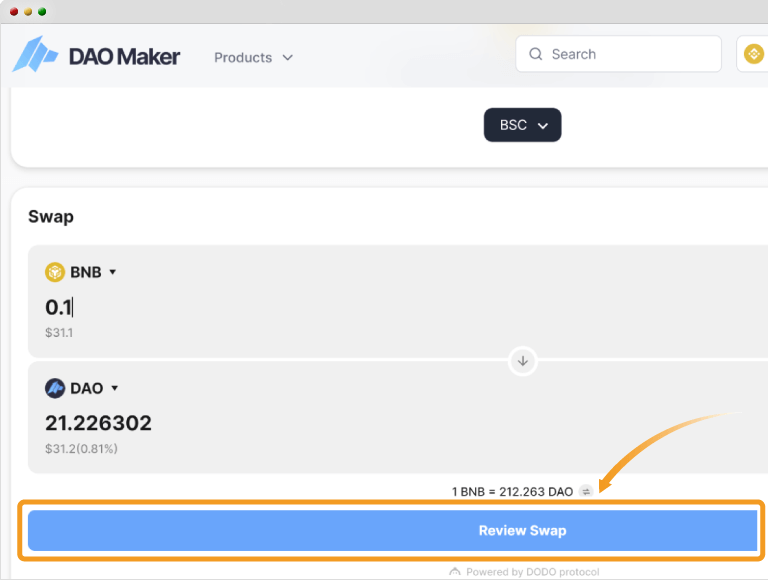Click the green maximize window button
Viewport: 768px width, 580px height.
(42, 11)
